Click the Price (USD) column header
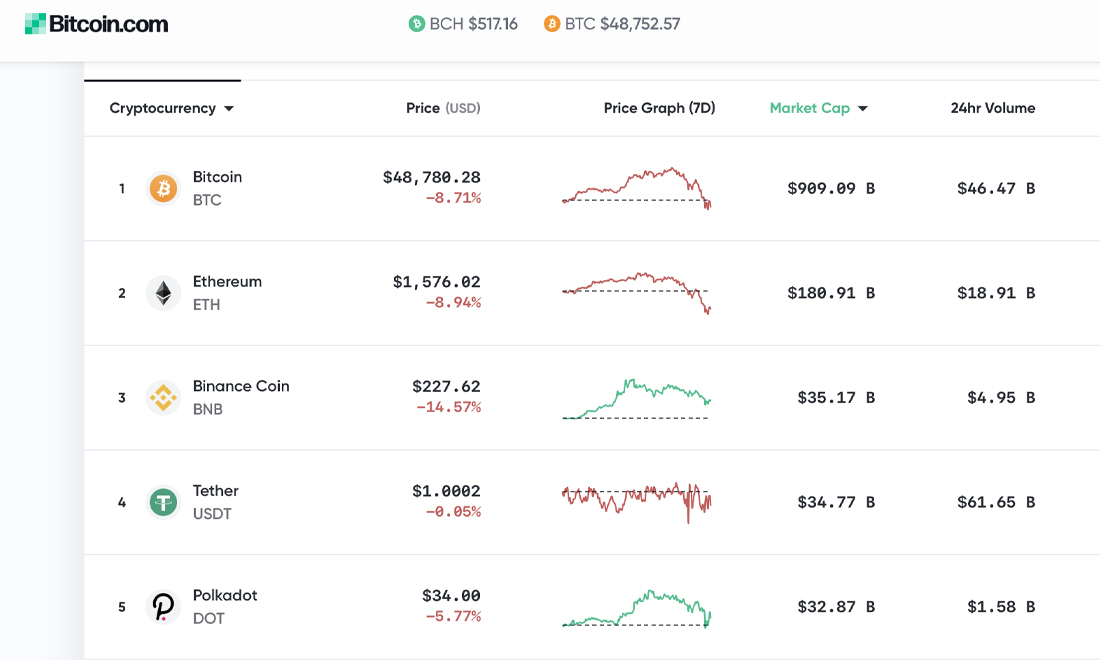1100x660 pixels. pos(443,108)
